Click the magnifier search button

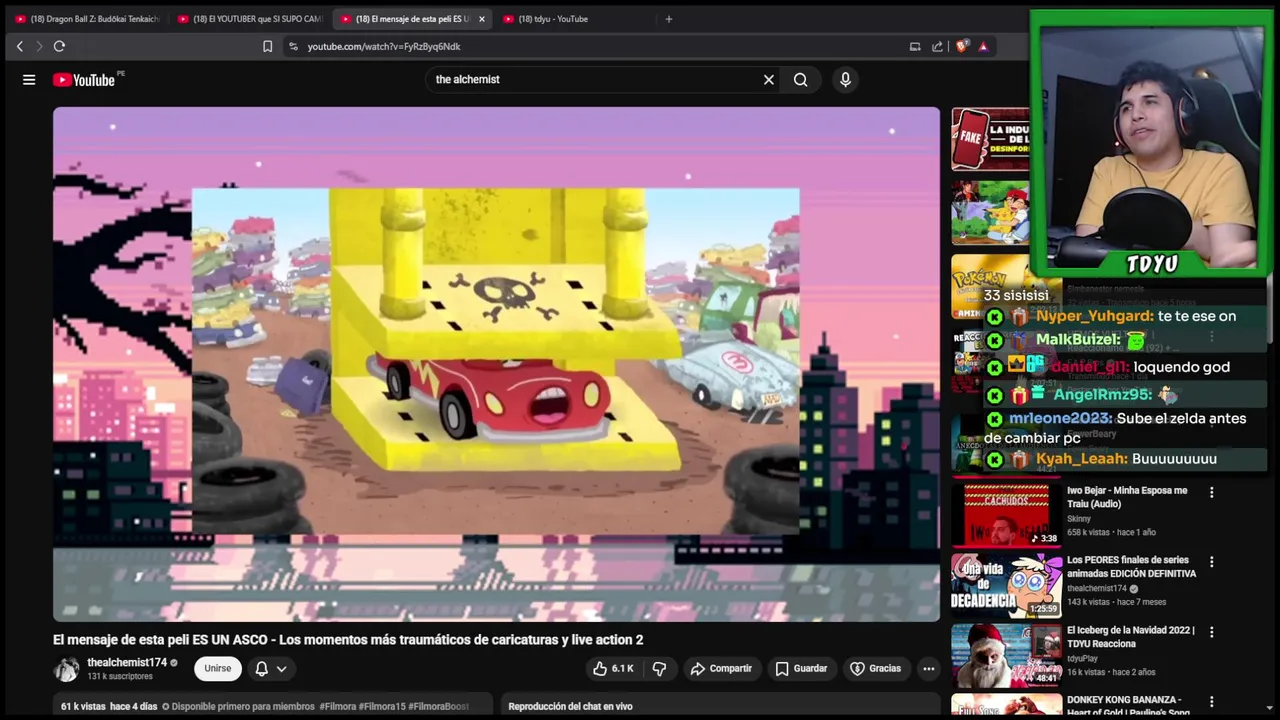pyautogui.click(x=800, y=80)
